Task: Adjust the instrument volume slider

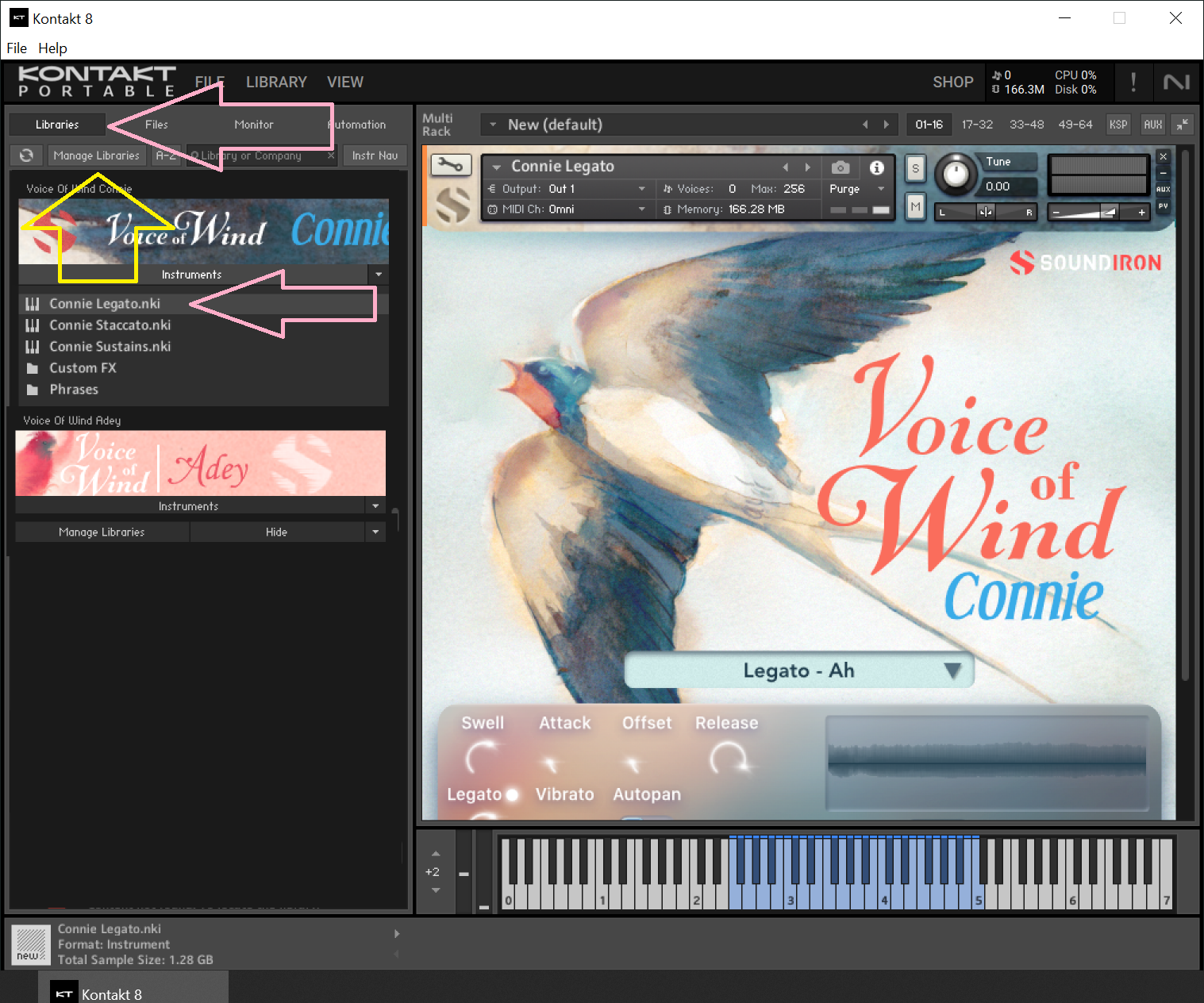Action: click(1098, 212)
